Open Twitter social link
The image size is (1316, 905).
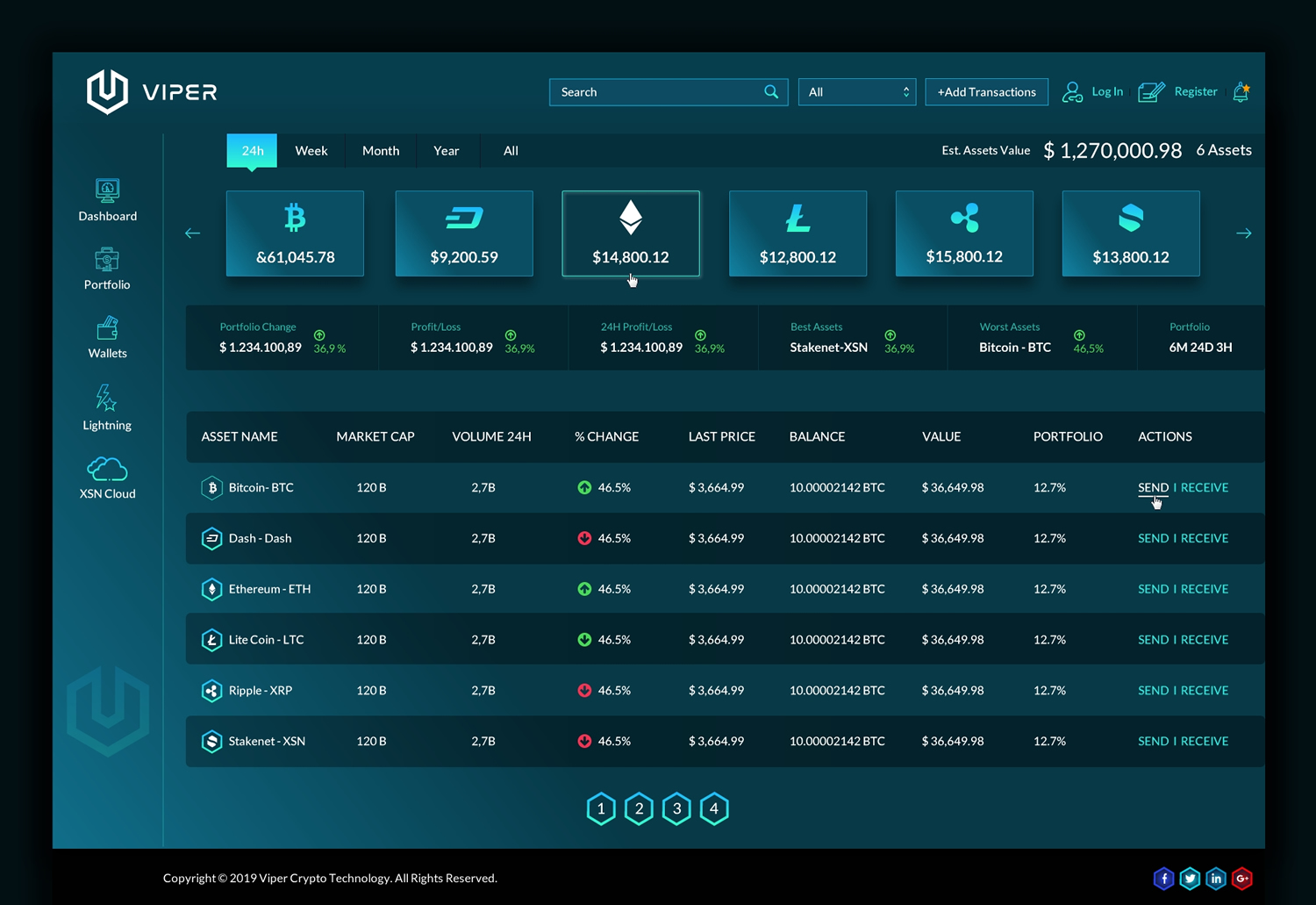click(1190, 878)
